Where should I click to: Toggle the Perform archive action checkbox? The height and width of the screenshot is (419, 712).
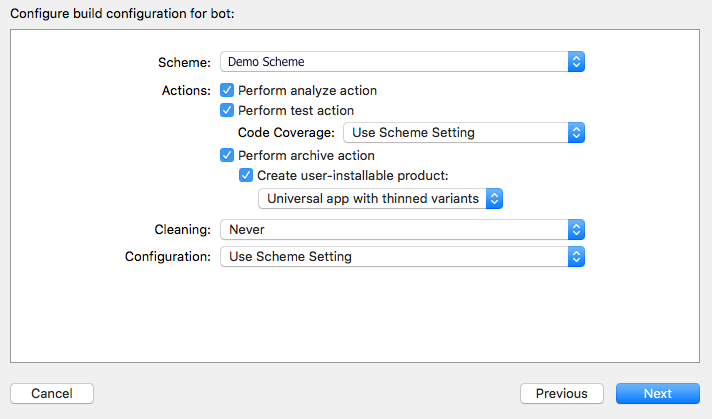pyautogui.click(x=227, y=156)
